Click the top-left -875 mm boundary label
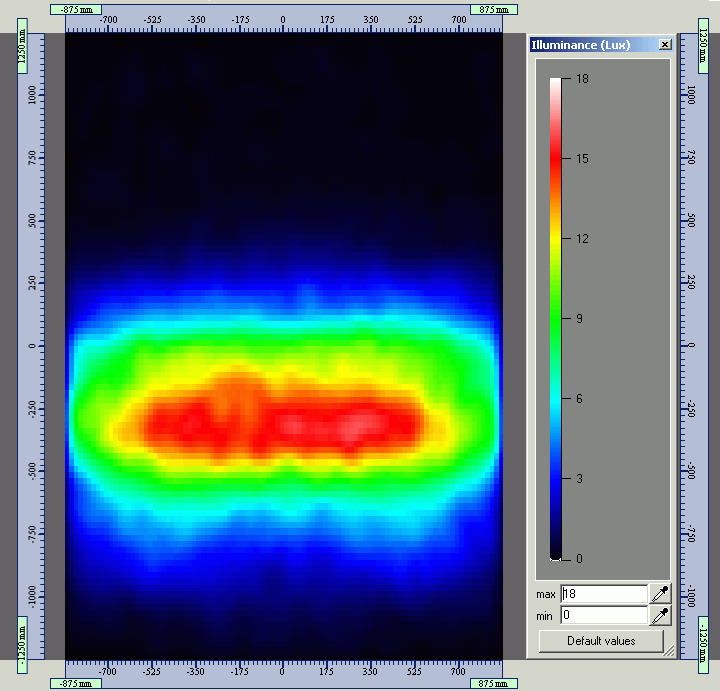 coord(76,10)
